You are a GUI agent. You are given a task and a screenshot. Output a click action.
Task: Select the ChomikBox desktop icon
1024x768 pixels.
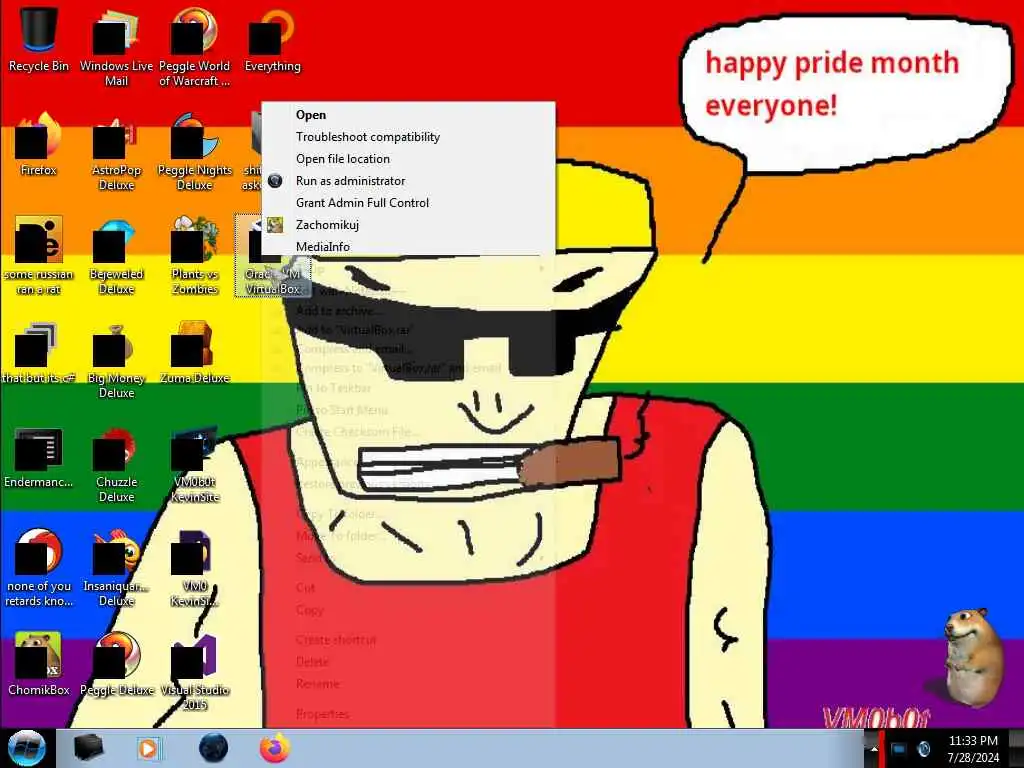pyautogui.click(x=39, y=664)
